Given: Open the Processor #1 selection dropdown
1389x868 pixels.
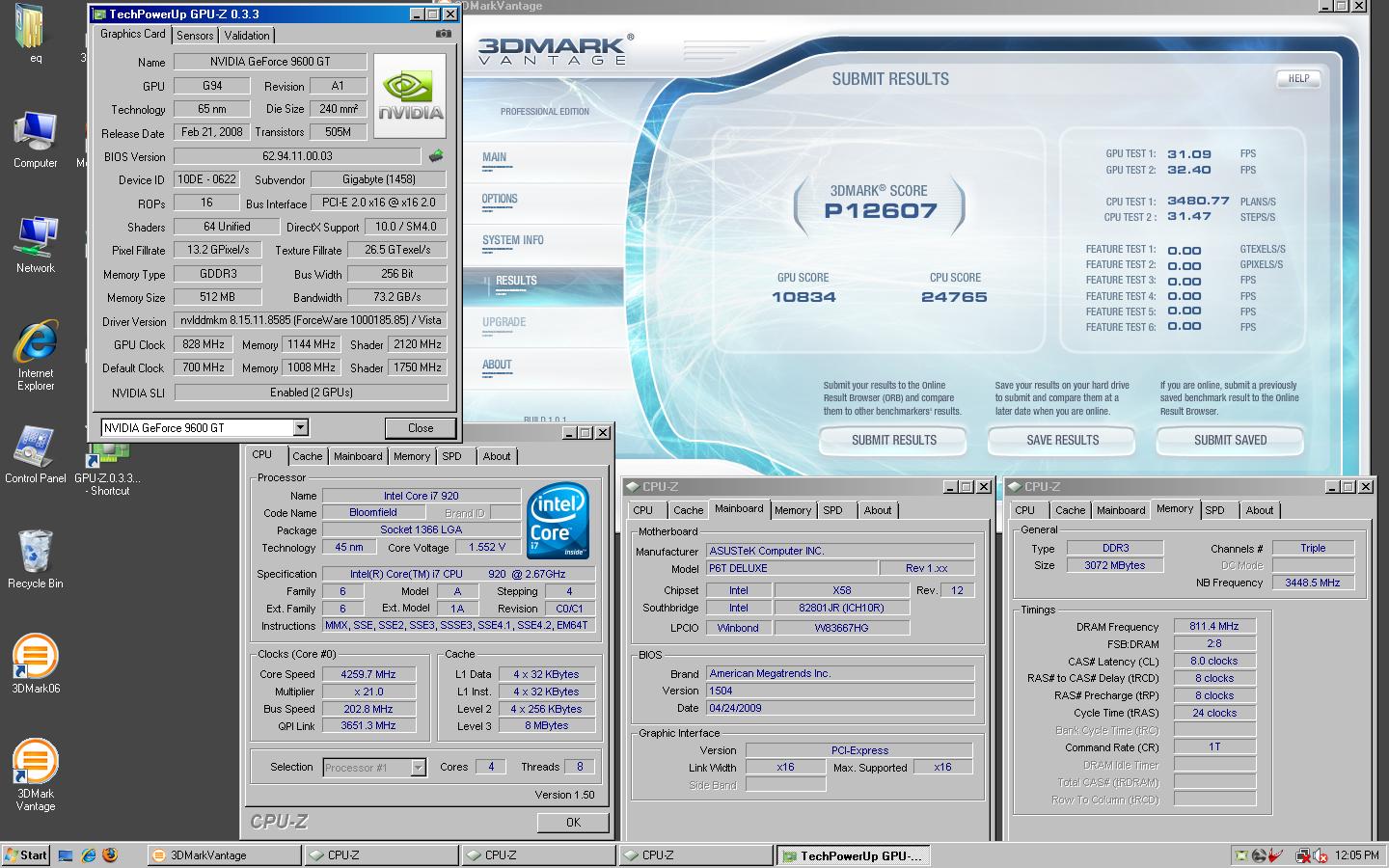Looking at the screenshot, I should pyautogui.click(x=418, y=768).
